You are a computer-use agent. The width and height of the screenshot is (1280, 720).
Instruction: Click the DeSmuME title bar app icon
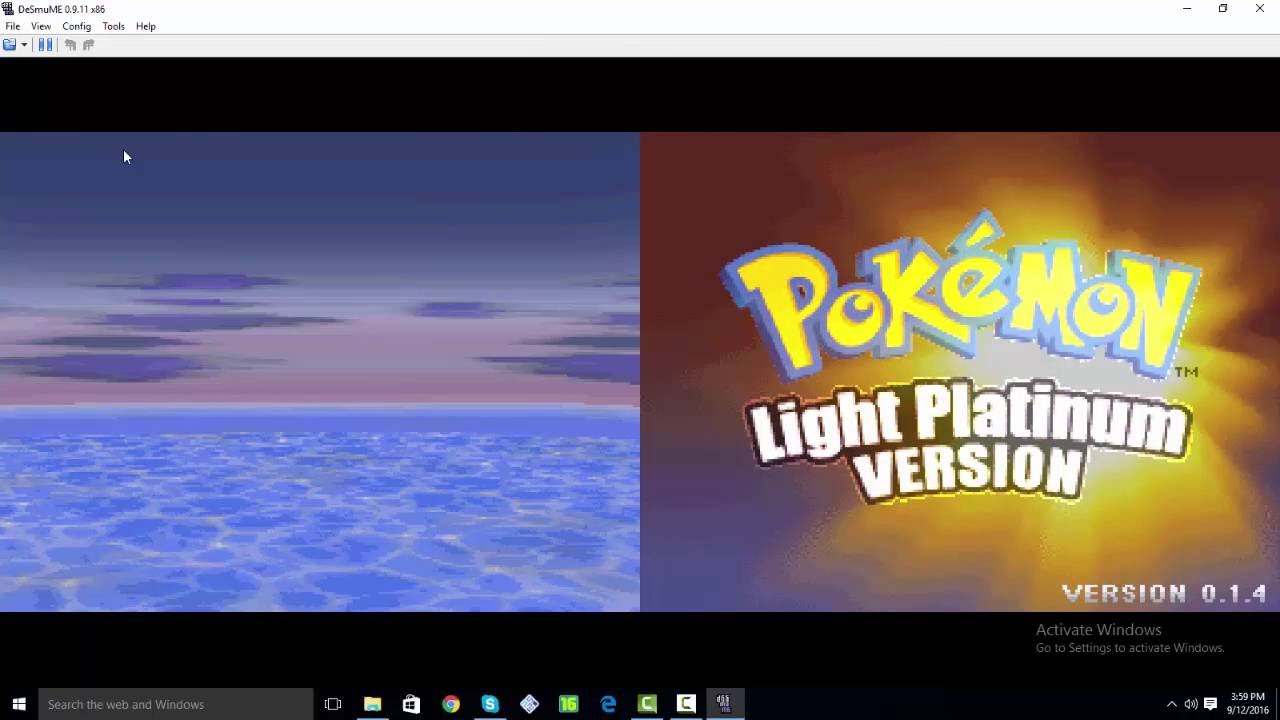9,9
